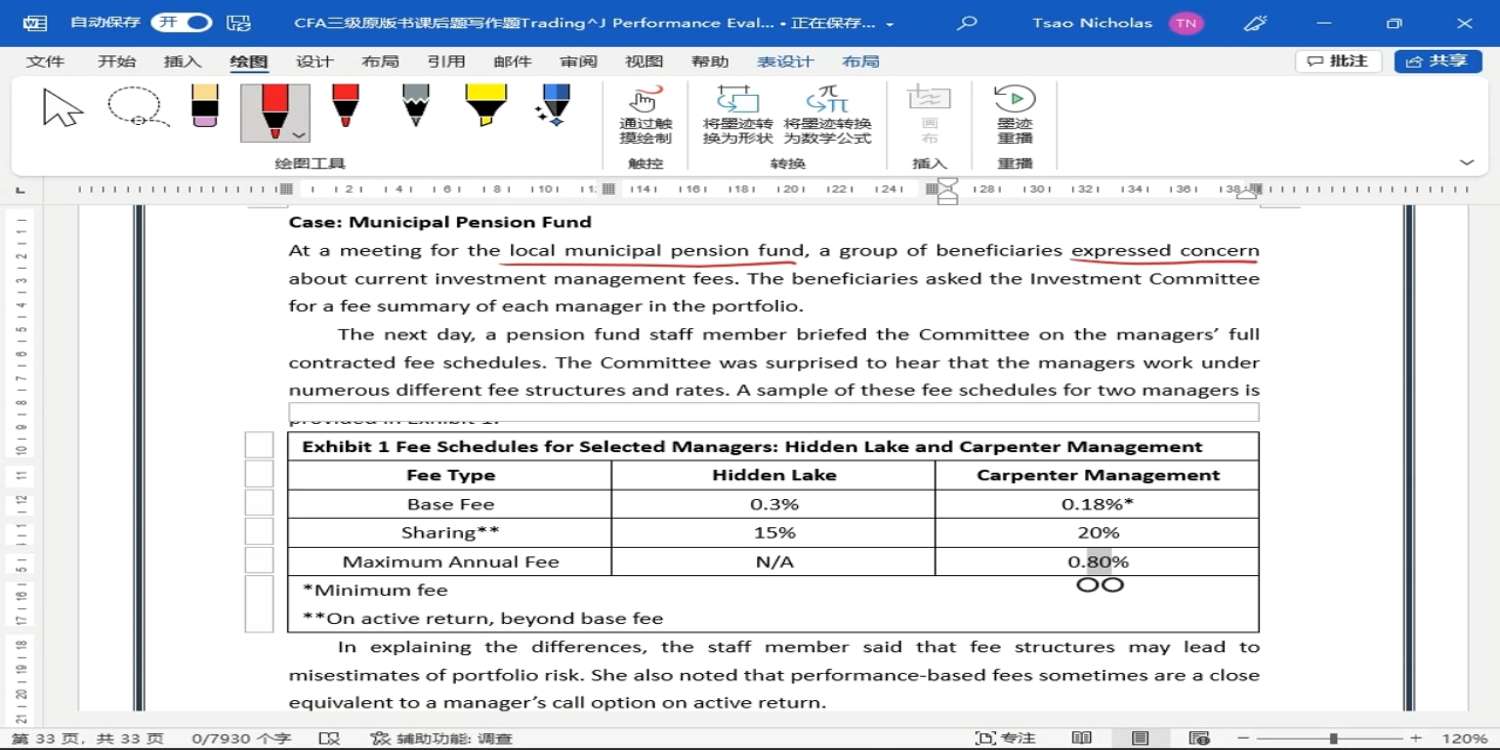Open the 邮件 (Mailings) tab
The image size is (1500, 750).
512,62
